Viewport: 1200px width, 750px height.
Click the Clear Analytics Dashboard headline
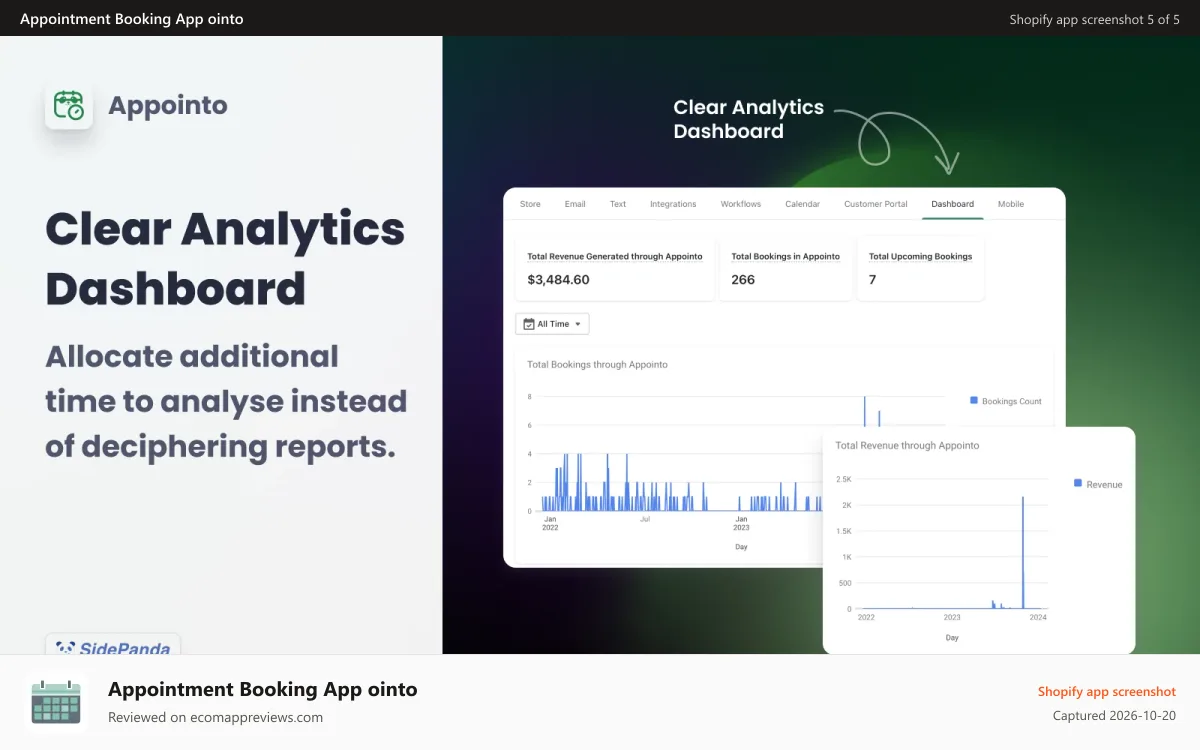coord(225,259)
